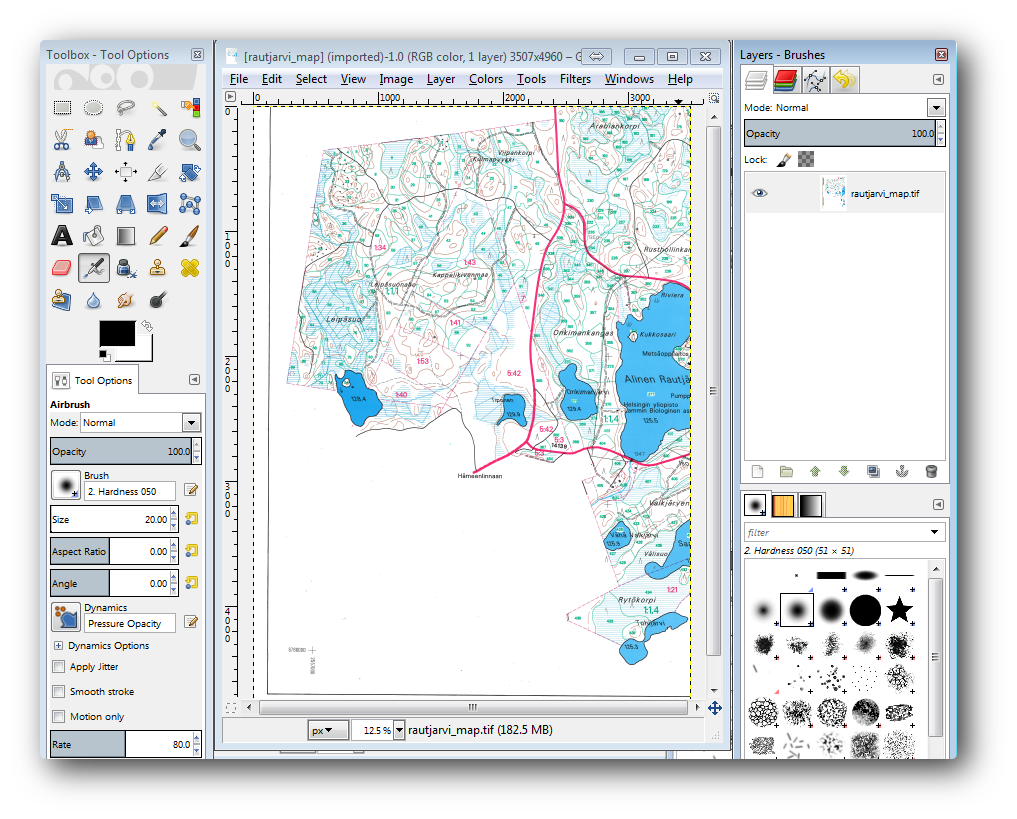Select the Text tool
This screenshot has height=819, width=1017.
tap(62, 236)
